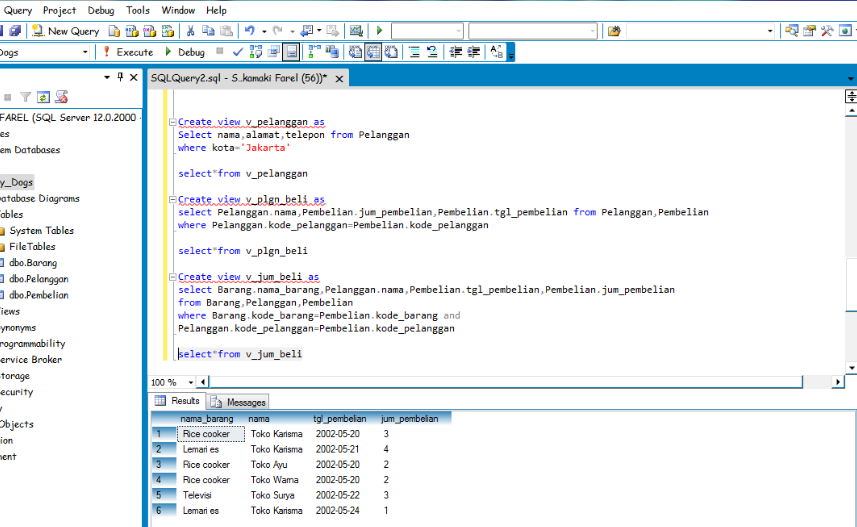This screenshot has width=857, height=527.
Task: Click the Query Options icon
Action: tap(274, 52)
